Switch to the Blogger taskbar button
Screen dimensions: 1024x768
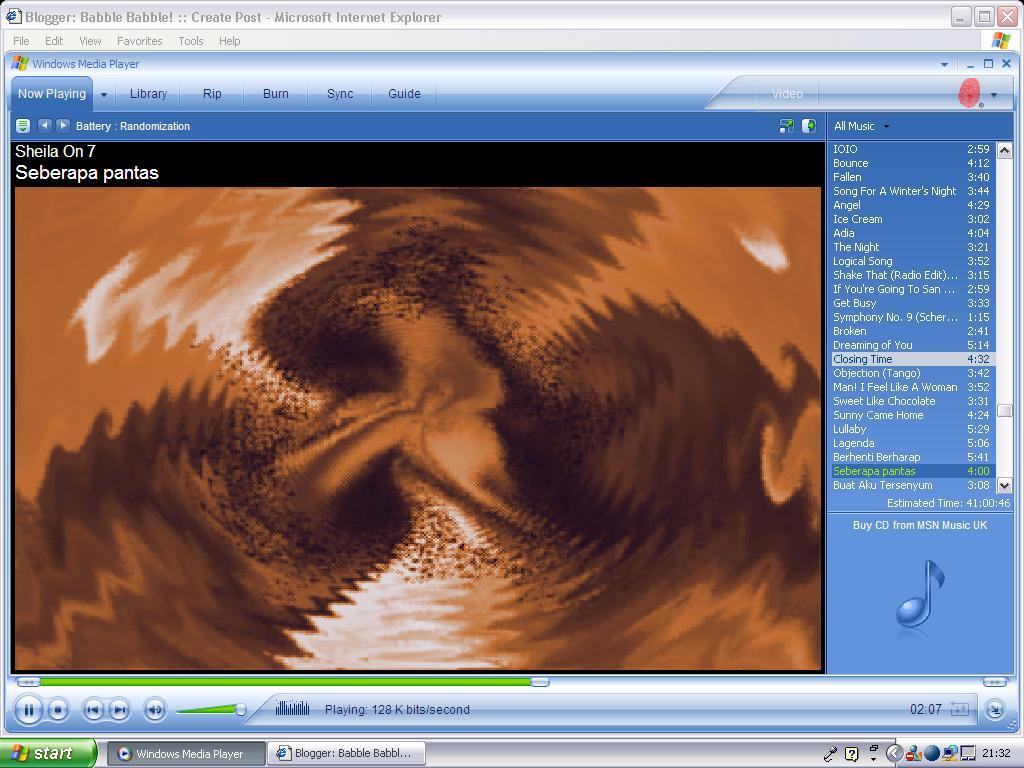[347, 754]
